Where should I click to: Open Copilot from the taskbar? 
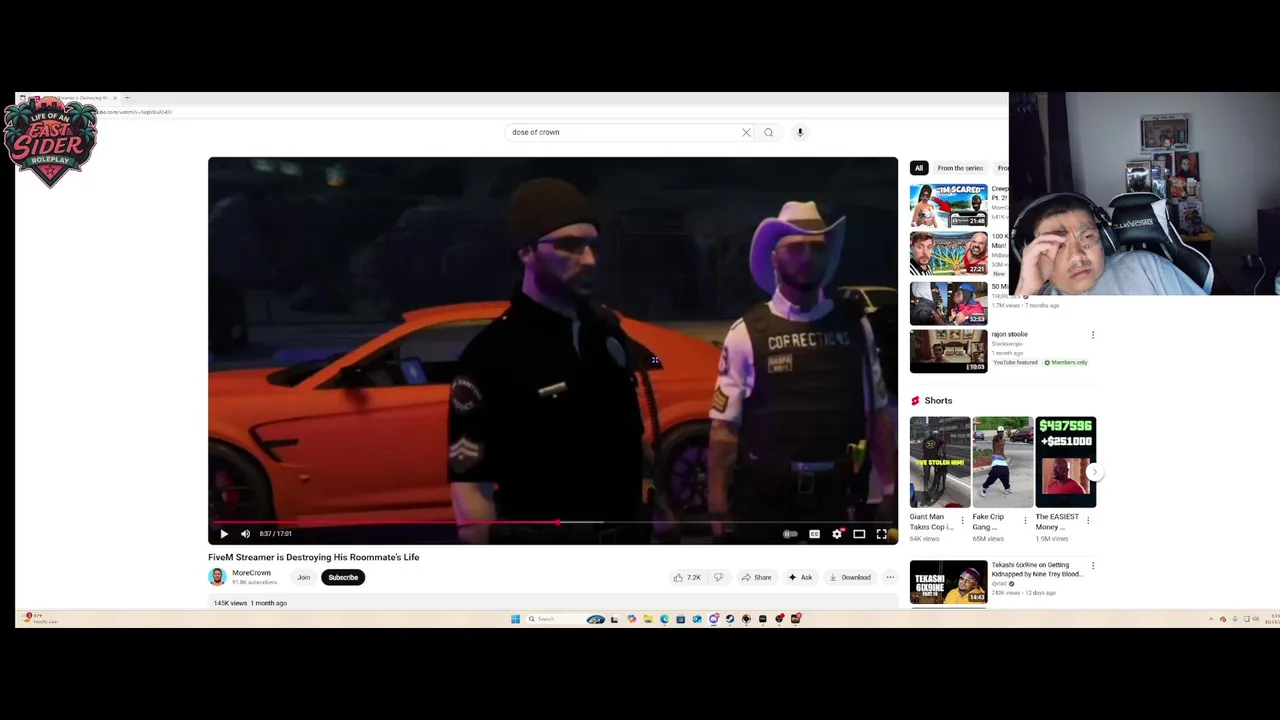(x=631, y=619)
